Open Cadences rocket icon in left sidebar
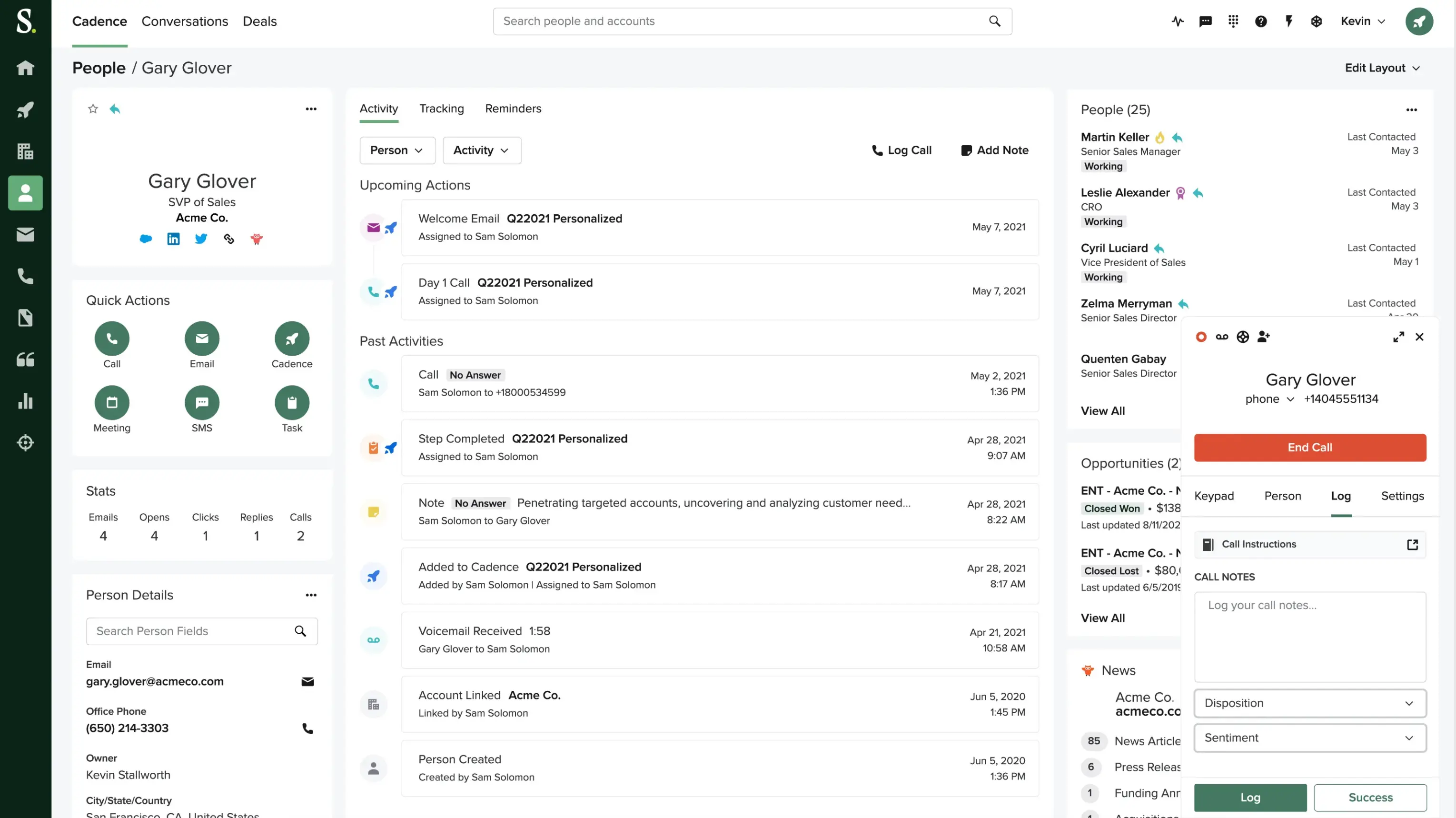The image size is (1456, 818). pyautogui.click(x=25, y=110)
